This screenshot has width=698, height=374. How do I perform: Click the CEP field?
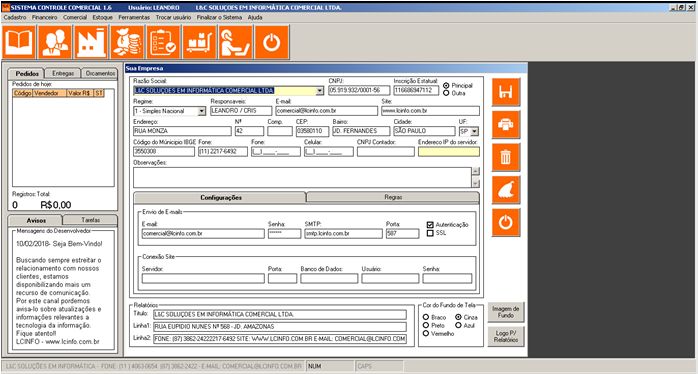312,131
